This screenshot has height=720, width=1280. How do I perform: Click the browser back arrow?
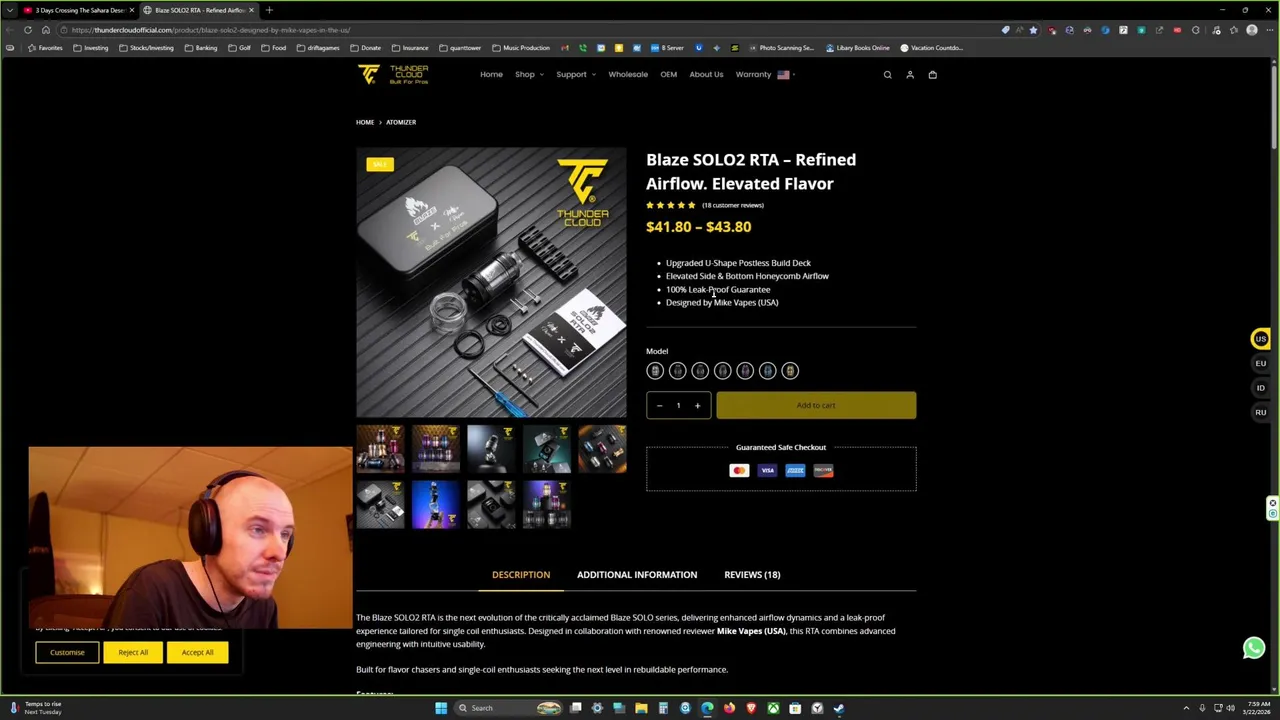pos(12,30)
